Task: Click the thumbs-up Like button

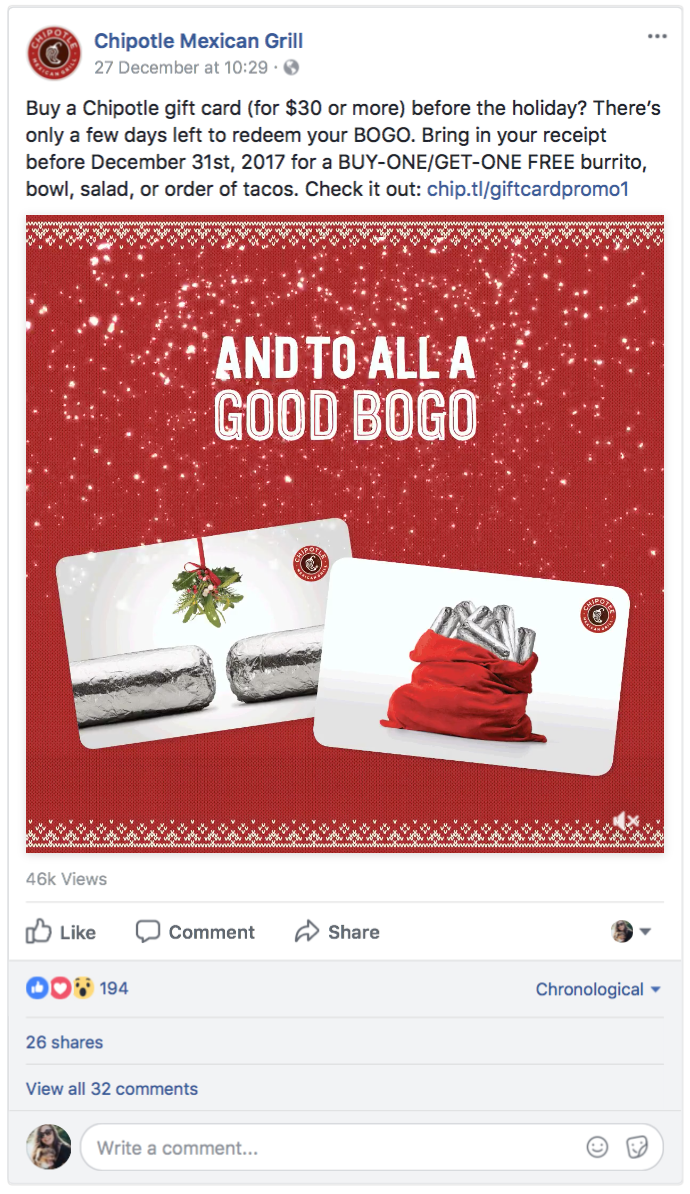Action: pyautogui.click(x=61, y=931)
